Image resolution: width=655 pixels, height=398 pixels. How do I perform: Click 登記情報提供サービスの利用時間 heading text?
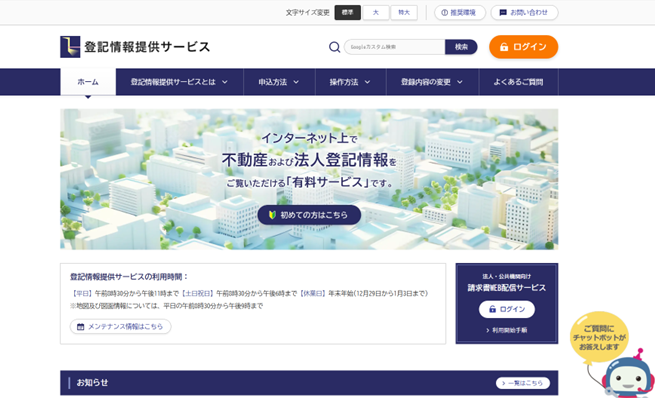click(x=129, y=276)
